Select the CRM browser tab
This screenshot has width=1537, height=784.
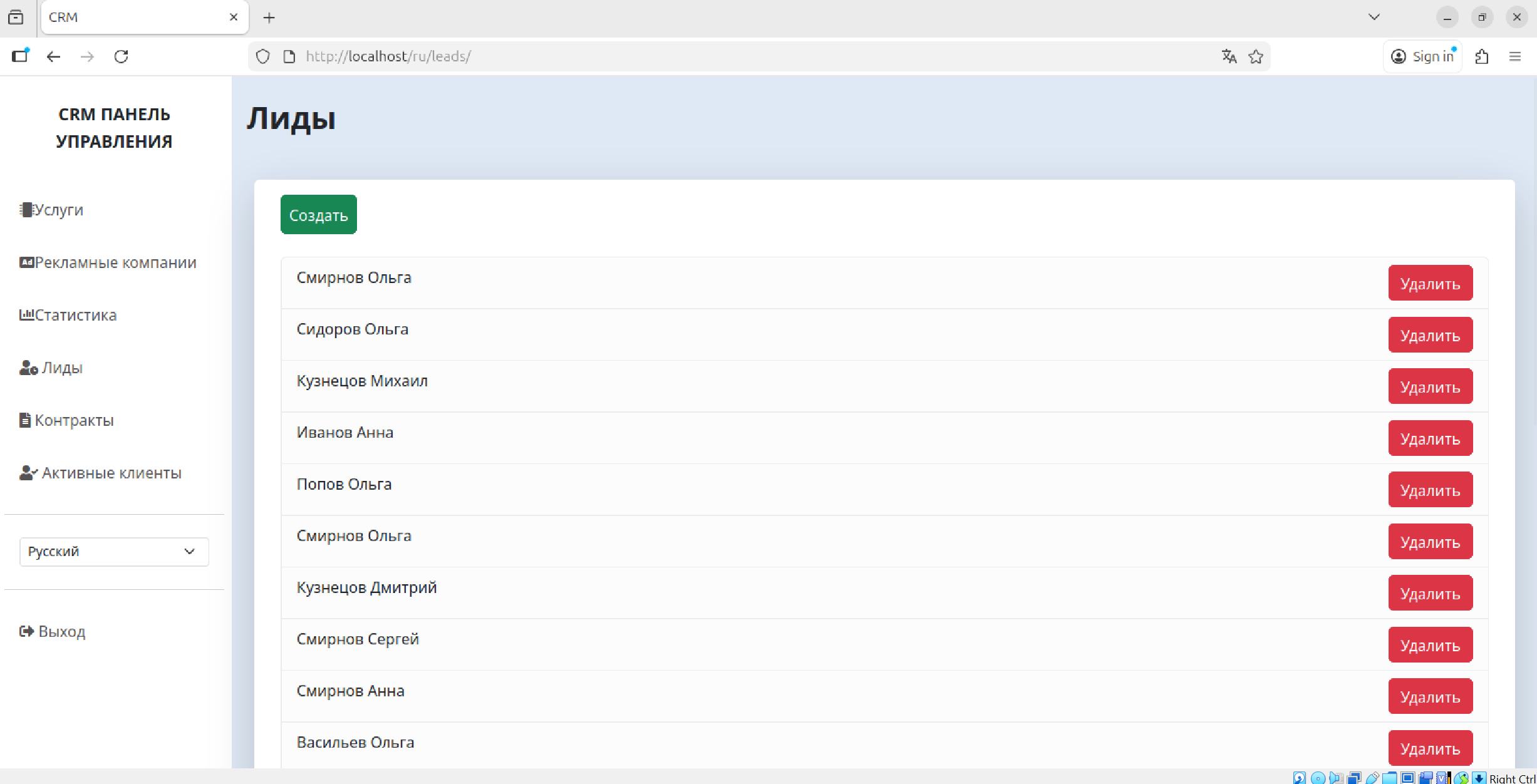(x=145, y=18)
